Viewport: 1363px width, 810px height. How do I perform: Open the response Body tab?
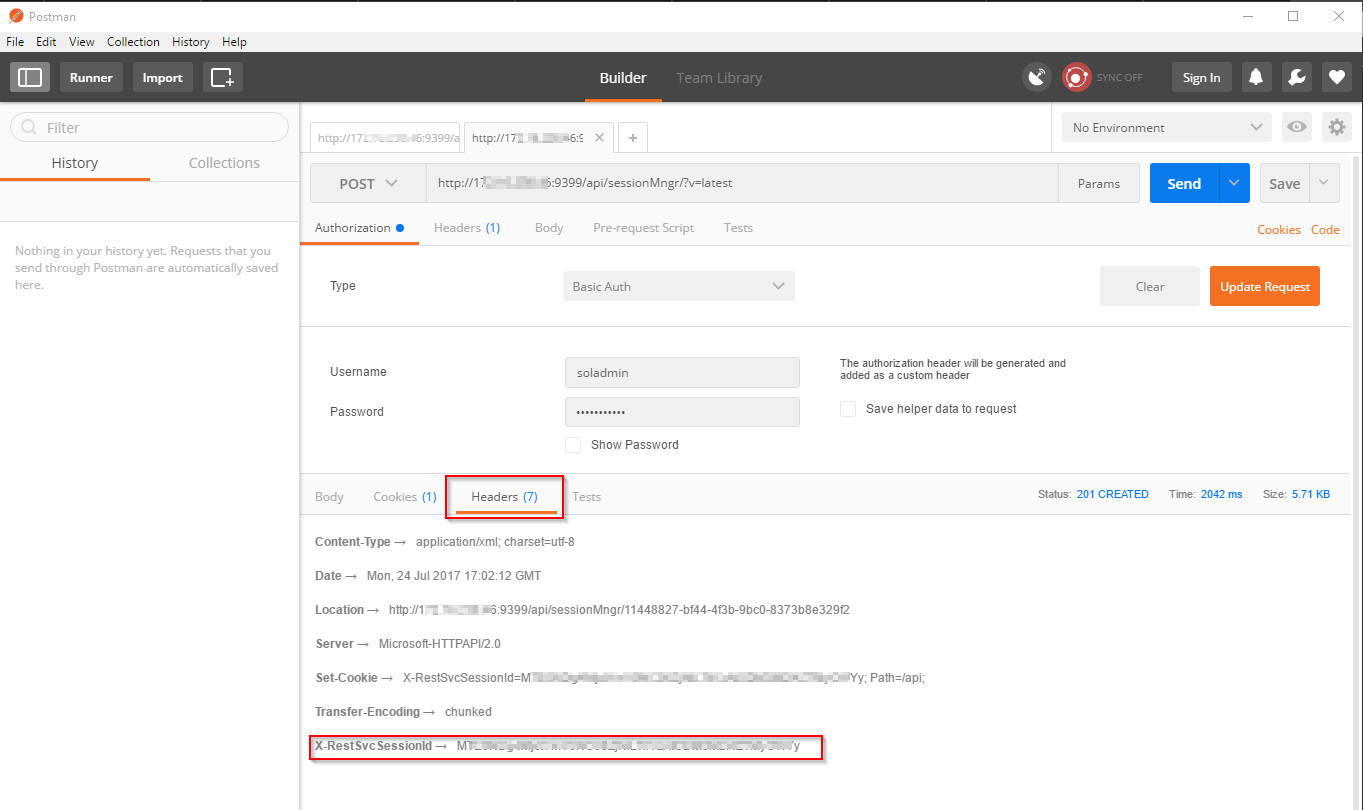pos(329,496)
